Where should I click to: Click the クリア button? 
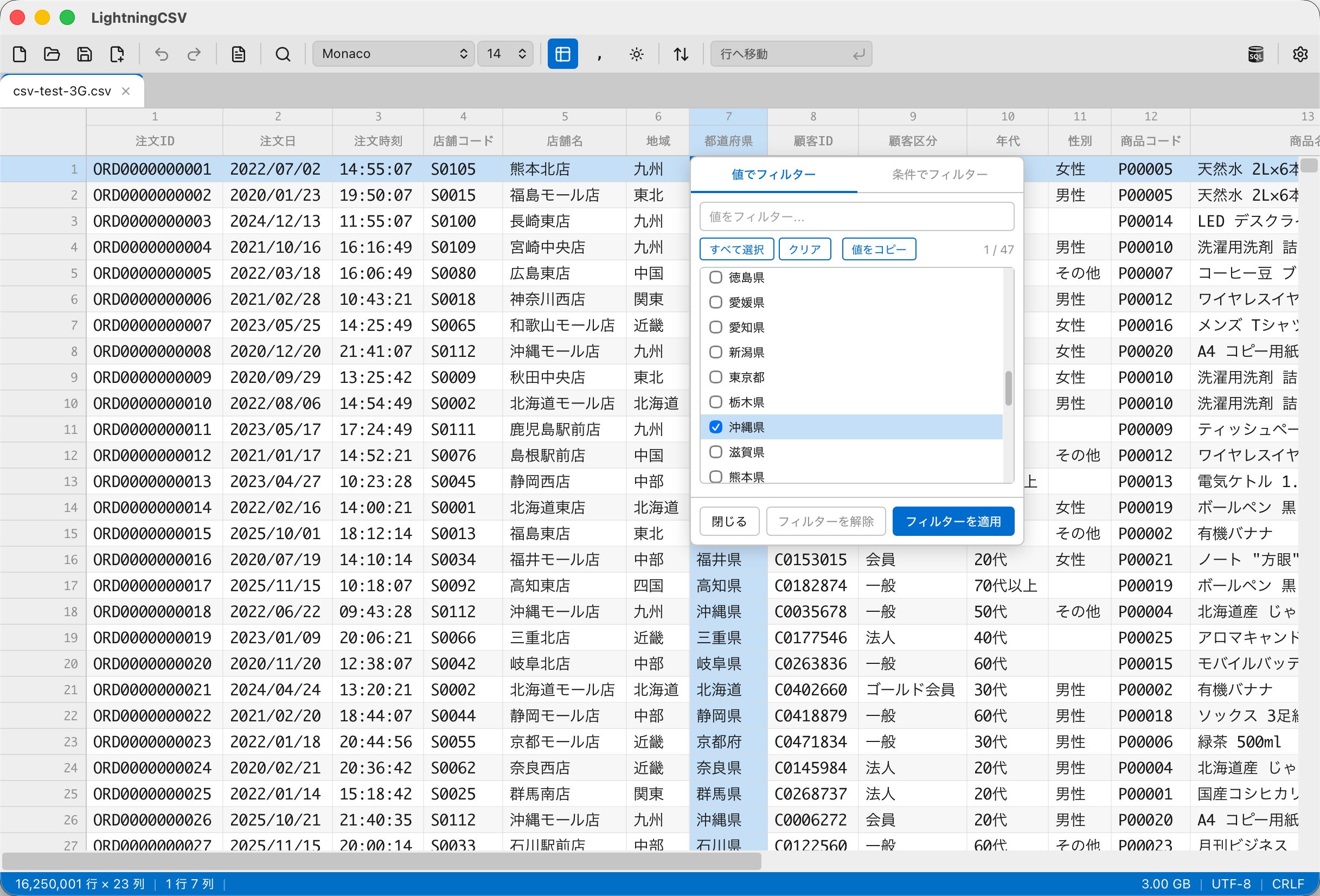coord(805,249)
